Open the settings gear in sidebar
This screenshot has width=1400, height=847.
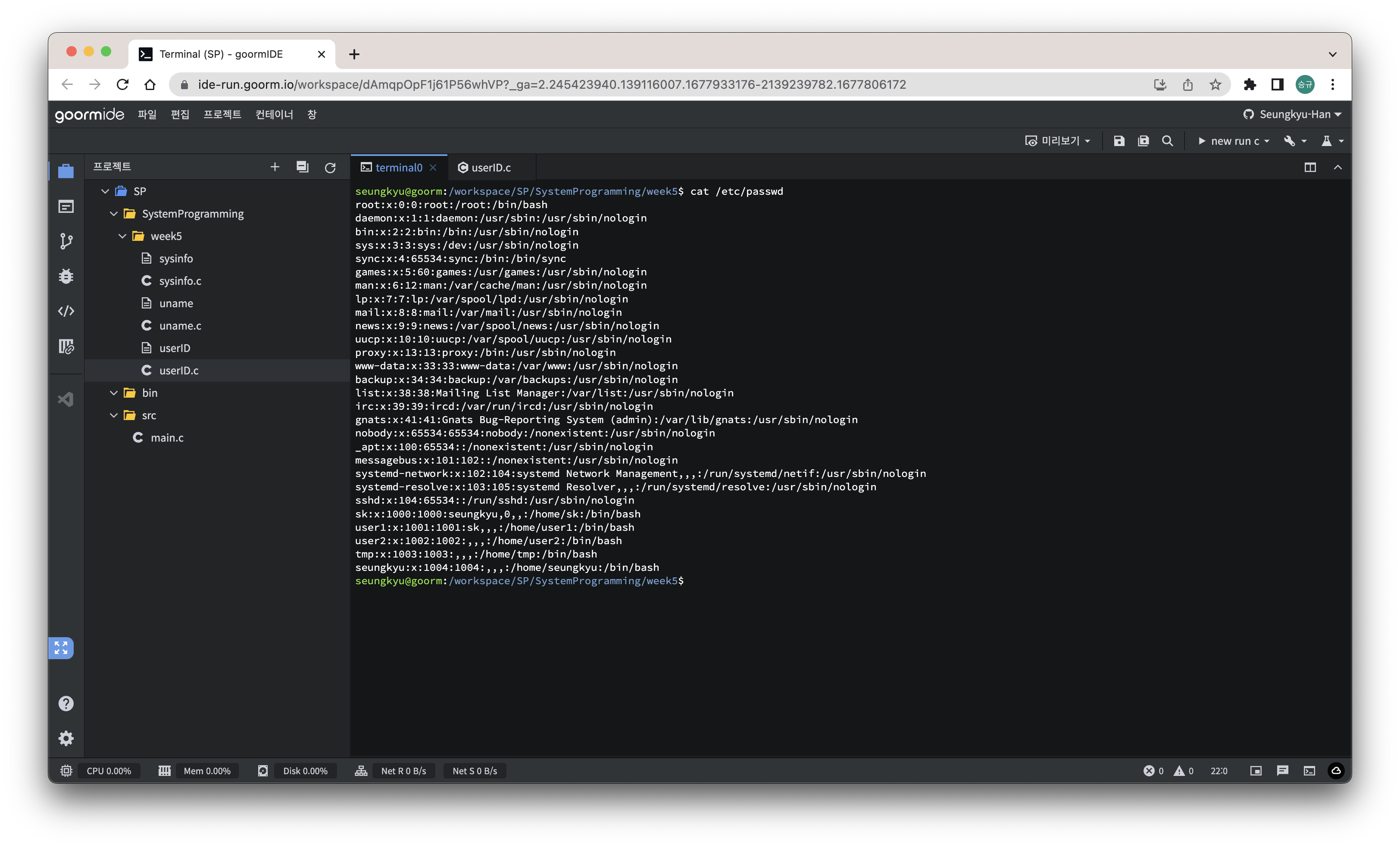[x=66, y=738]
